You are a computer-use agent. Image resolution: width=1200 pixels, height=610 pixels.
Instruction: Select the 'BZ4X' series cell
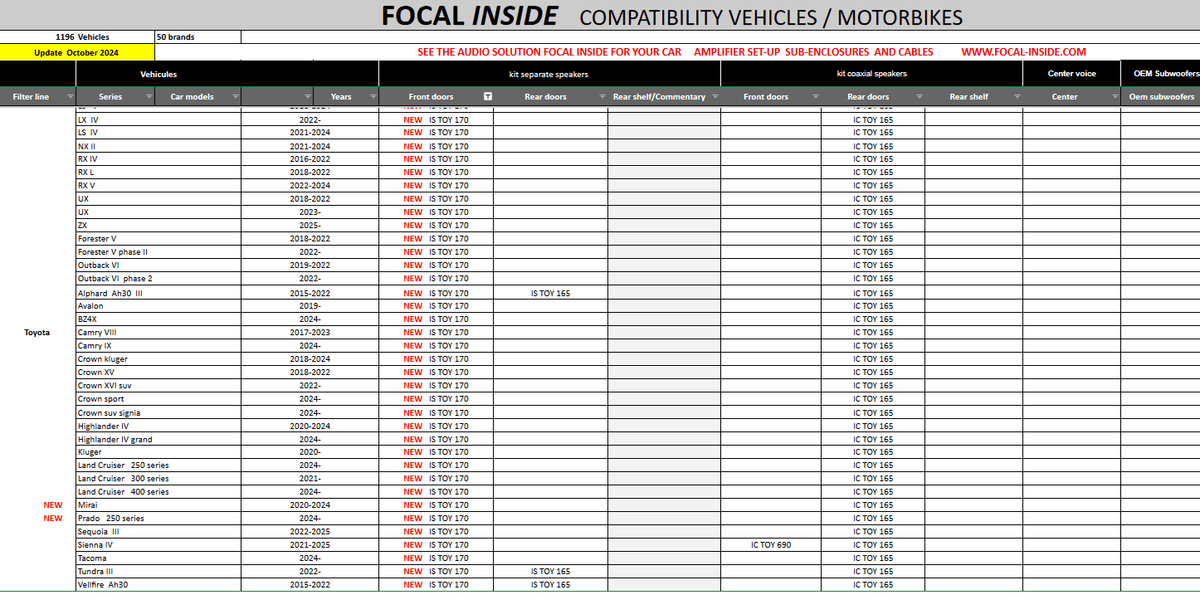[x=159, y=319]
